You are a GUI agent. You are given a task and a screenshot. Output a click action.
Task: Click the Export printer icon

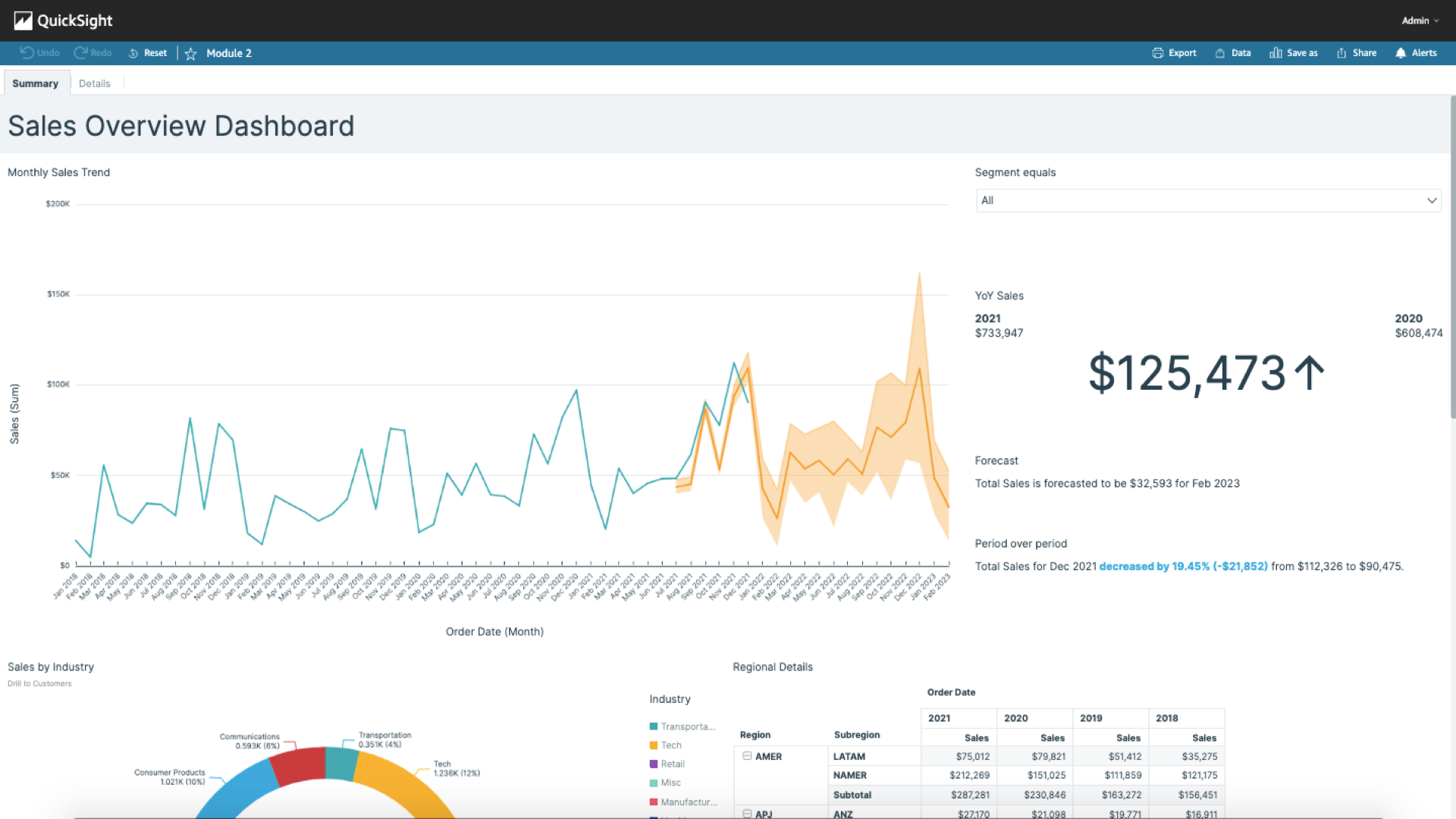point(1157,53)
